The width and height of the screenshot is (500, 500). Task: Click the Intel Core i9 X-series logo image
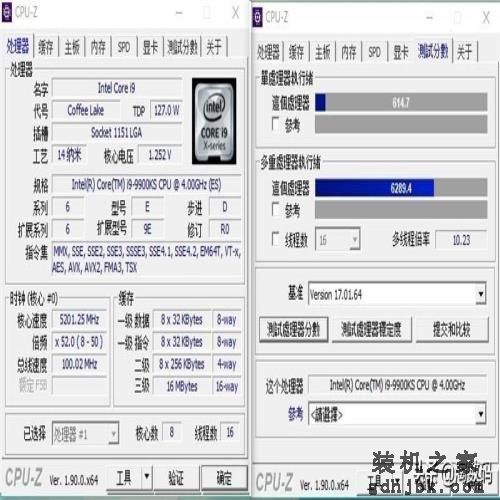[x=214, y=121]
